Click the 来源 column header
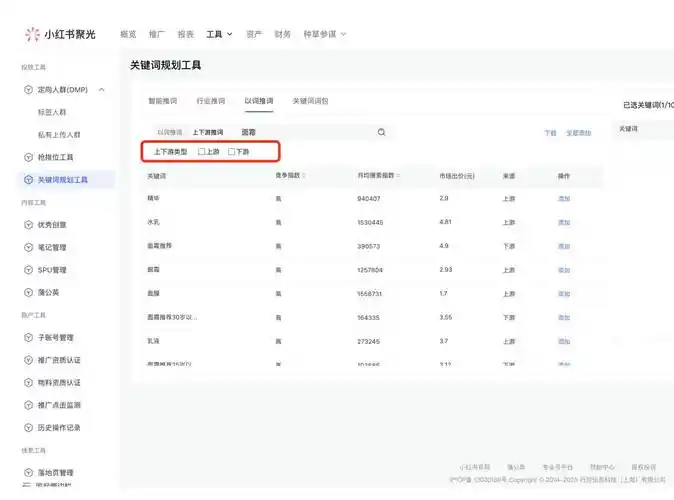The height and width of the screenshot is (500, 674). [x=509, y=176]
